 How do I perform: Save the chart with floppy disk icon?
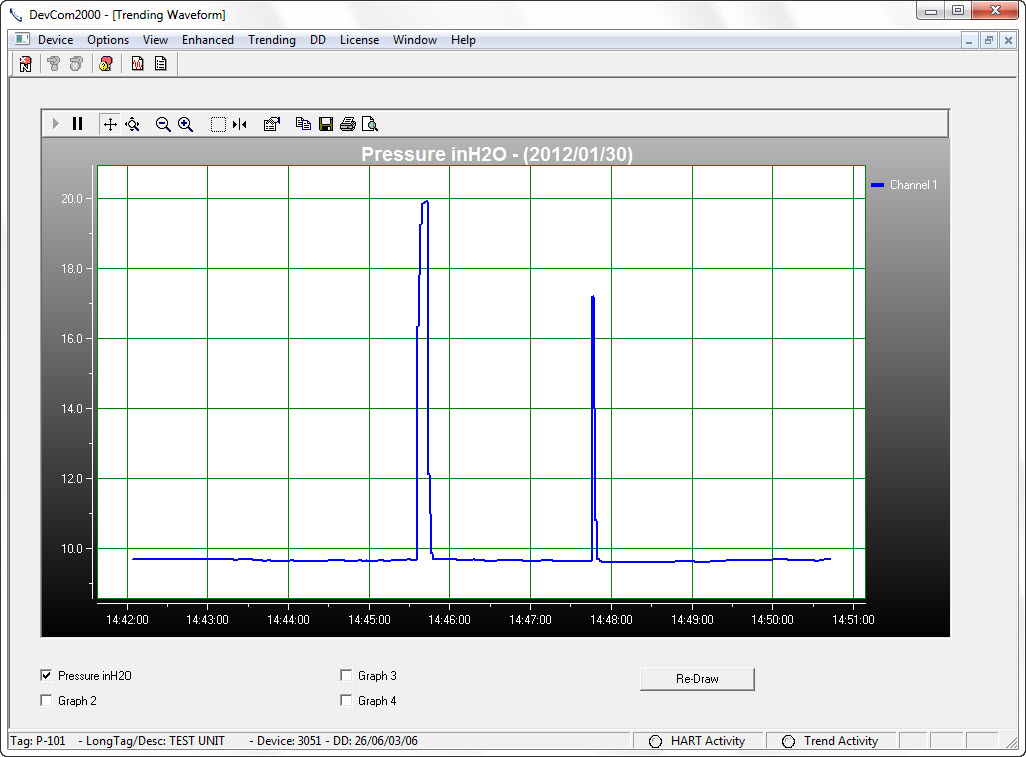point(325,124)
